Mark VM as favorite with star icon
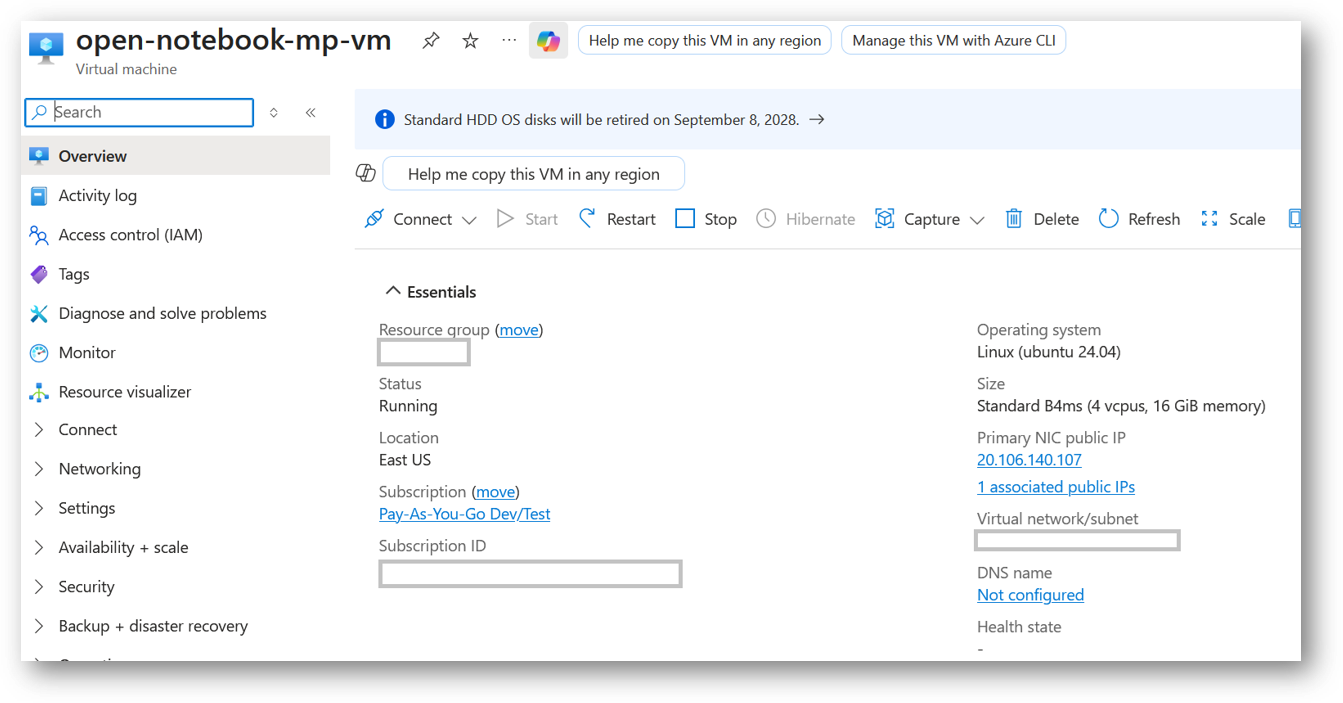This screenshot has height=703, width=1343. (x=470, y=40)
